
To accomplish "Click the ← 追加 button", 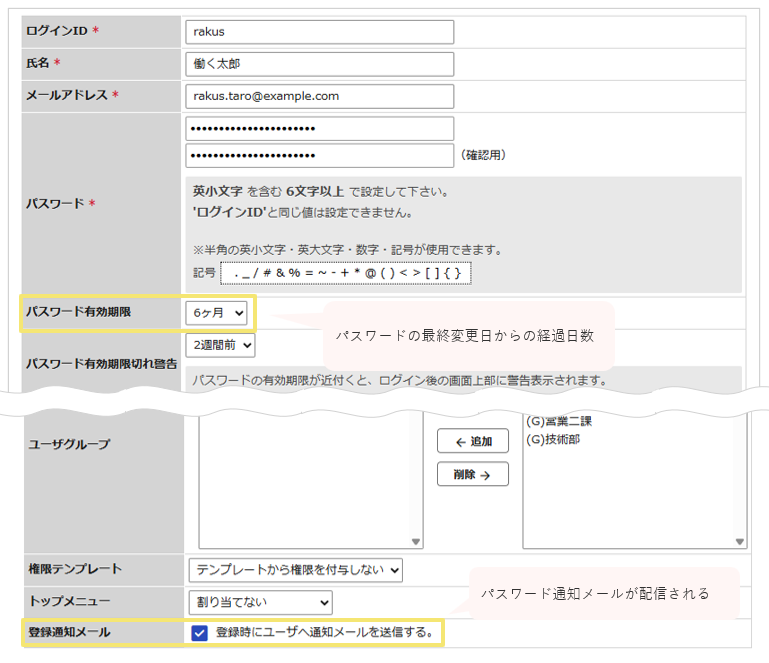I will click(x=473, y=441).
